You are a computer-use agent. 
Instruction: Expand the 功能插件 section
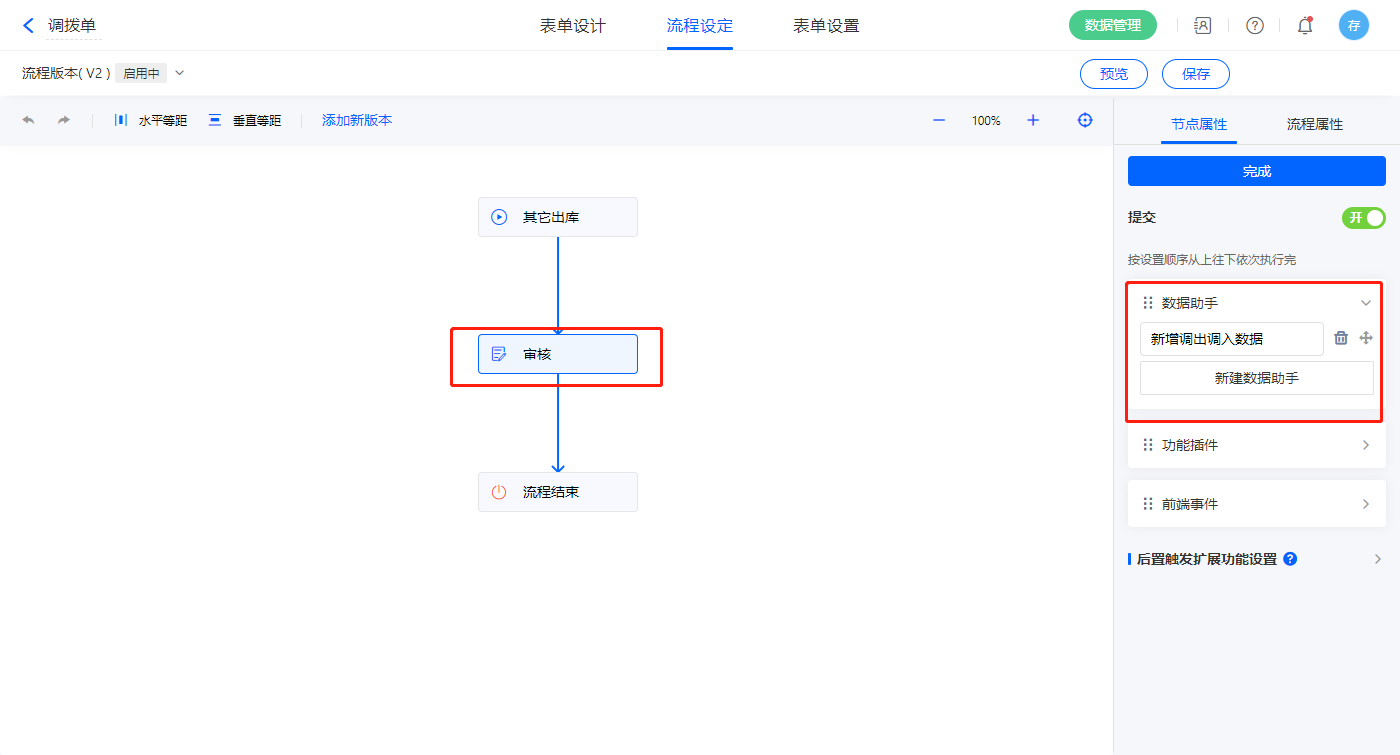tap(1365, 445)
